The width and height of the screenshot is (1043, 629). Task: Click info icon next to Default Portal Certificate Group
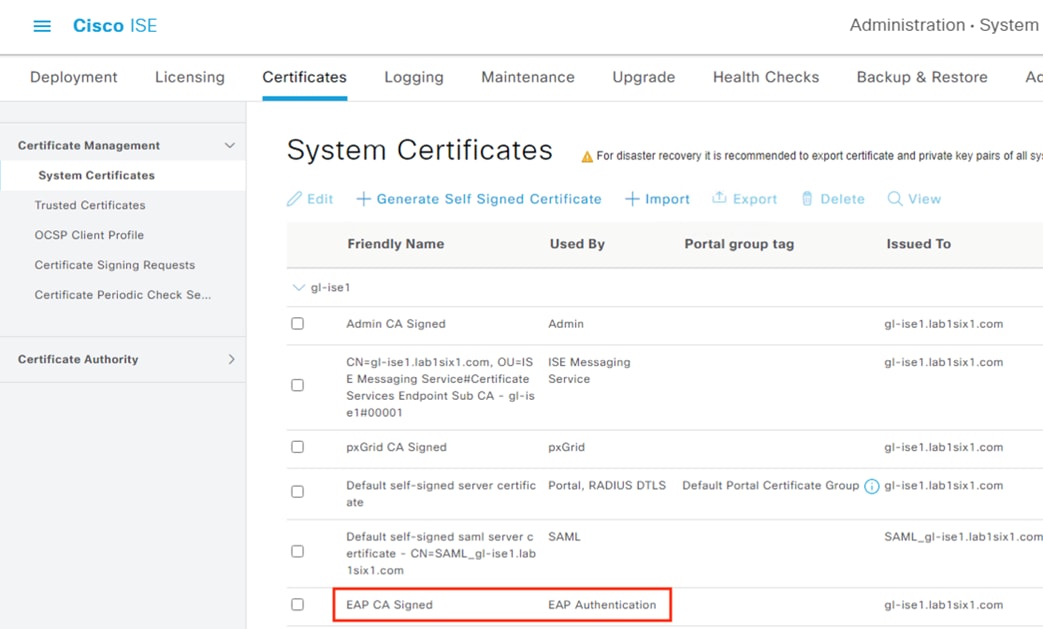click(x=871, y=487)
